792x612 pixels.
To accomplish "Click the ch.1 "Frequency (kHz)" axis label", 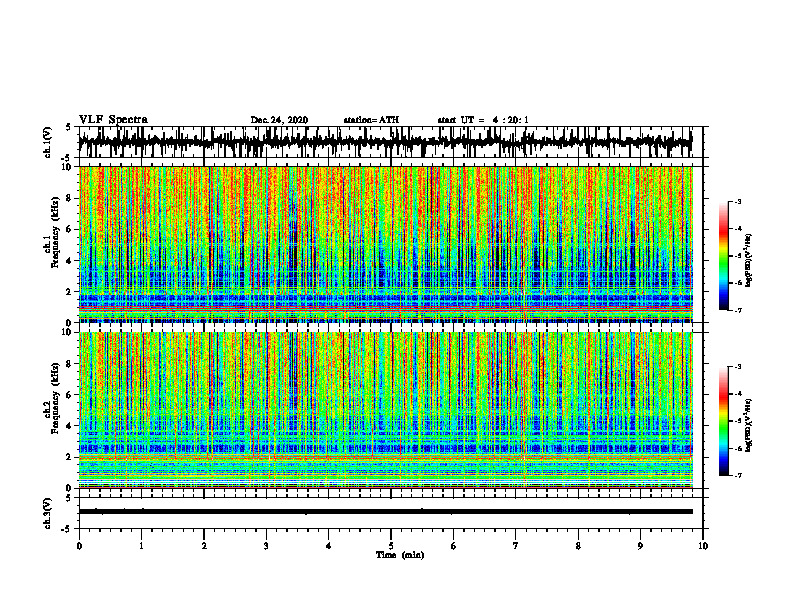I will click(x=56, y=232).
